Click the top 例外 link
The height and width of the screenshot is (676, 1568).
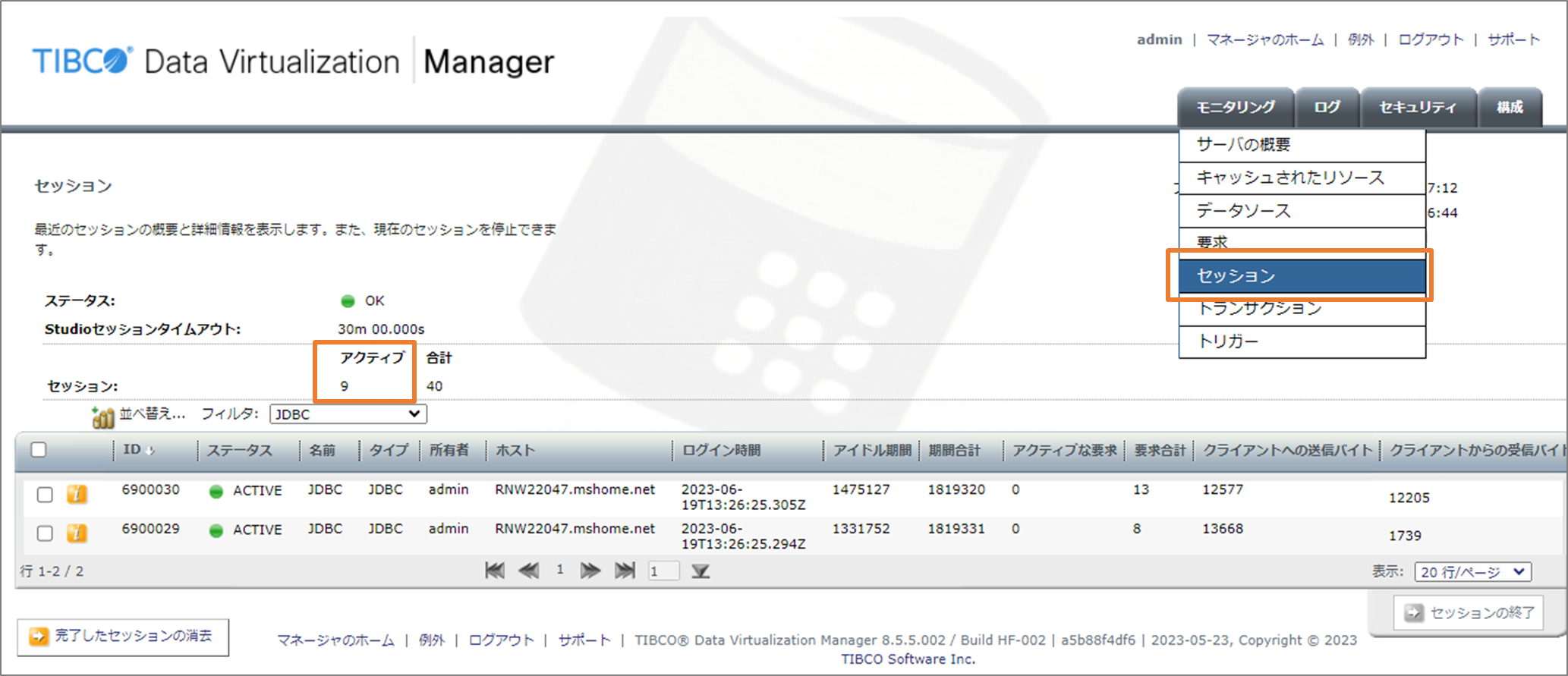[x=1361, y=39]
